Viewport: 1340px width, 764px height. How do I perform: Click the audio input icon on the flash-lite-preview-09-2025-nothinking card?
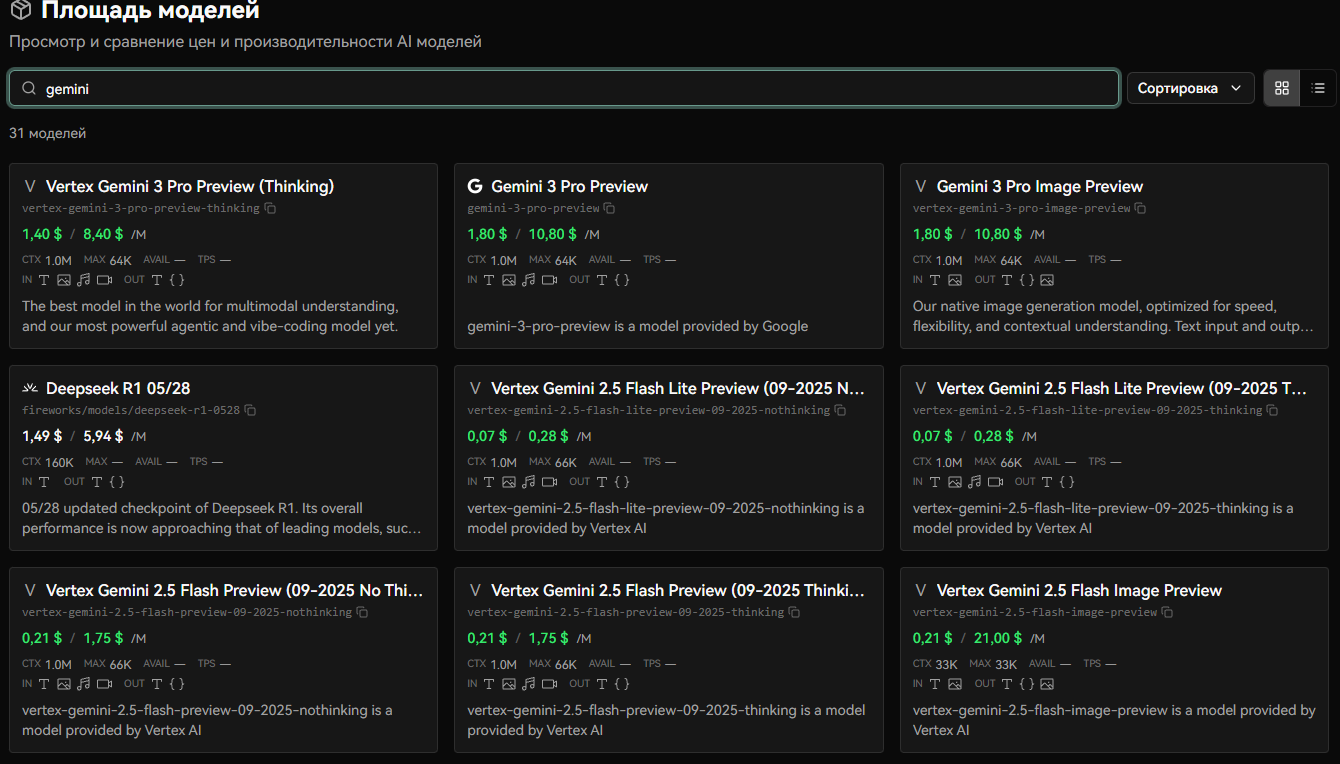[x=528, y=482]
